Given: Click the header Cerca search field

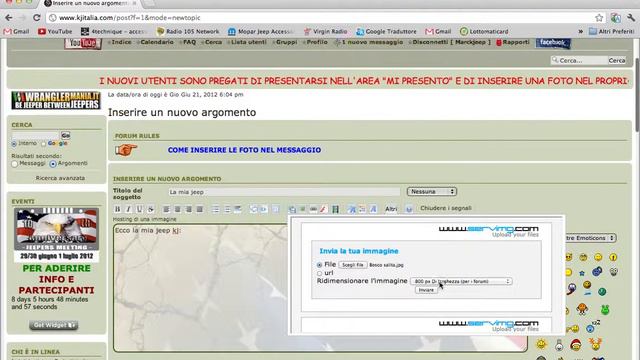Looking at the screenshot, I should (579, 60).
